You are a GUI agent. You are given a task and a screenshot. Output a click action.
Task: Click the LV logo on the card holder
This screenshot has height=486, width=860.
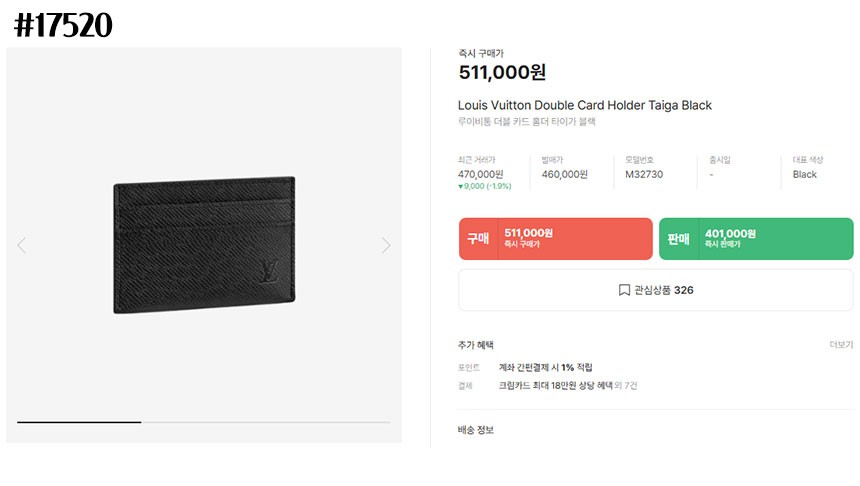coord(269,272)
